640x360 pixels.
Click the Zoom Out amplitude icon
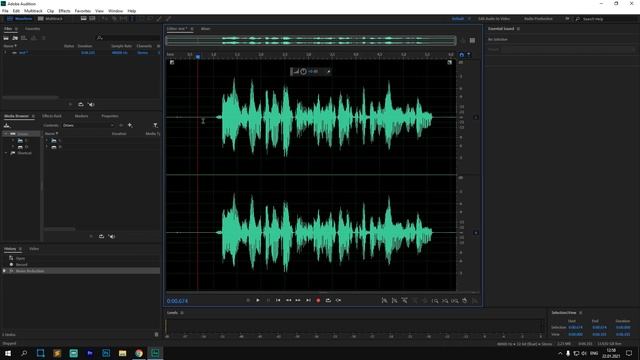click(394, 301)
